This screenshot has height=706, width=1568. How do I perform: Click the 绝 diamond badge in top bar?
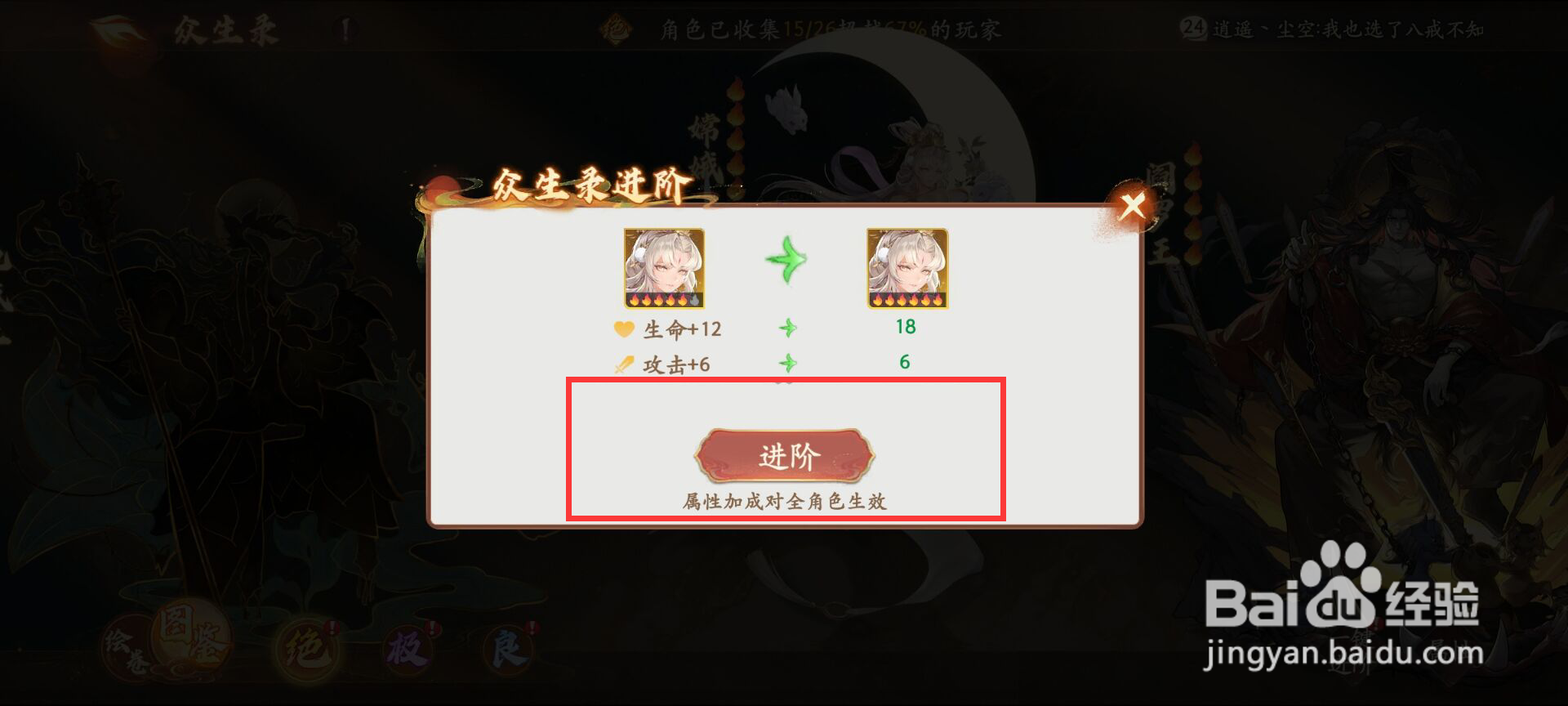(x=617, y=30)
